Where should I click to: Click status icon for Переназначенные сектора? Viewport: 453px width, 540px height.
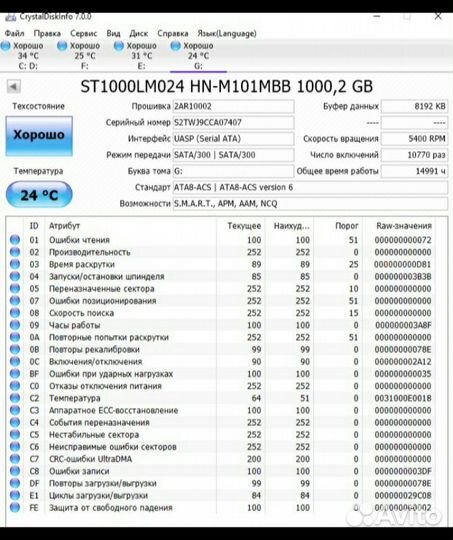[15, 288]
